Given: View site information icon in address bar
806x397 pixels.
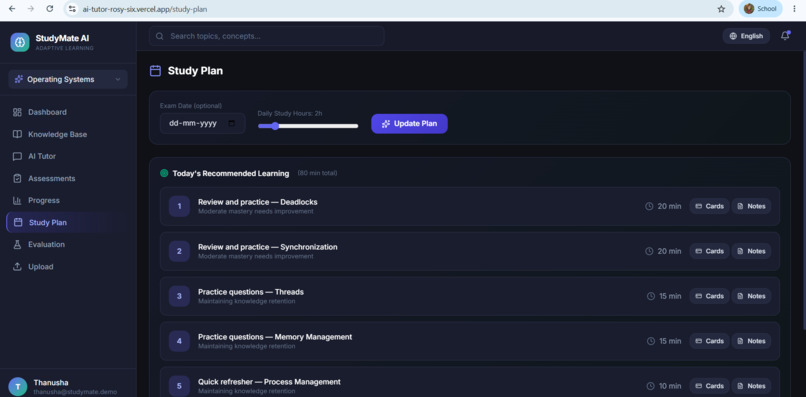Looking at the screenshot, I should (x=72, y=9).
